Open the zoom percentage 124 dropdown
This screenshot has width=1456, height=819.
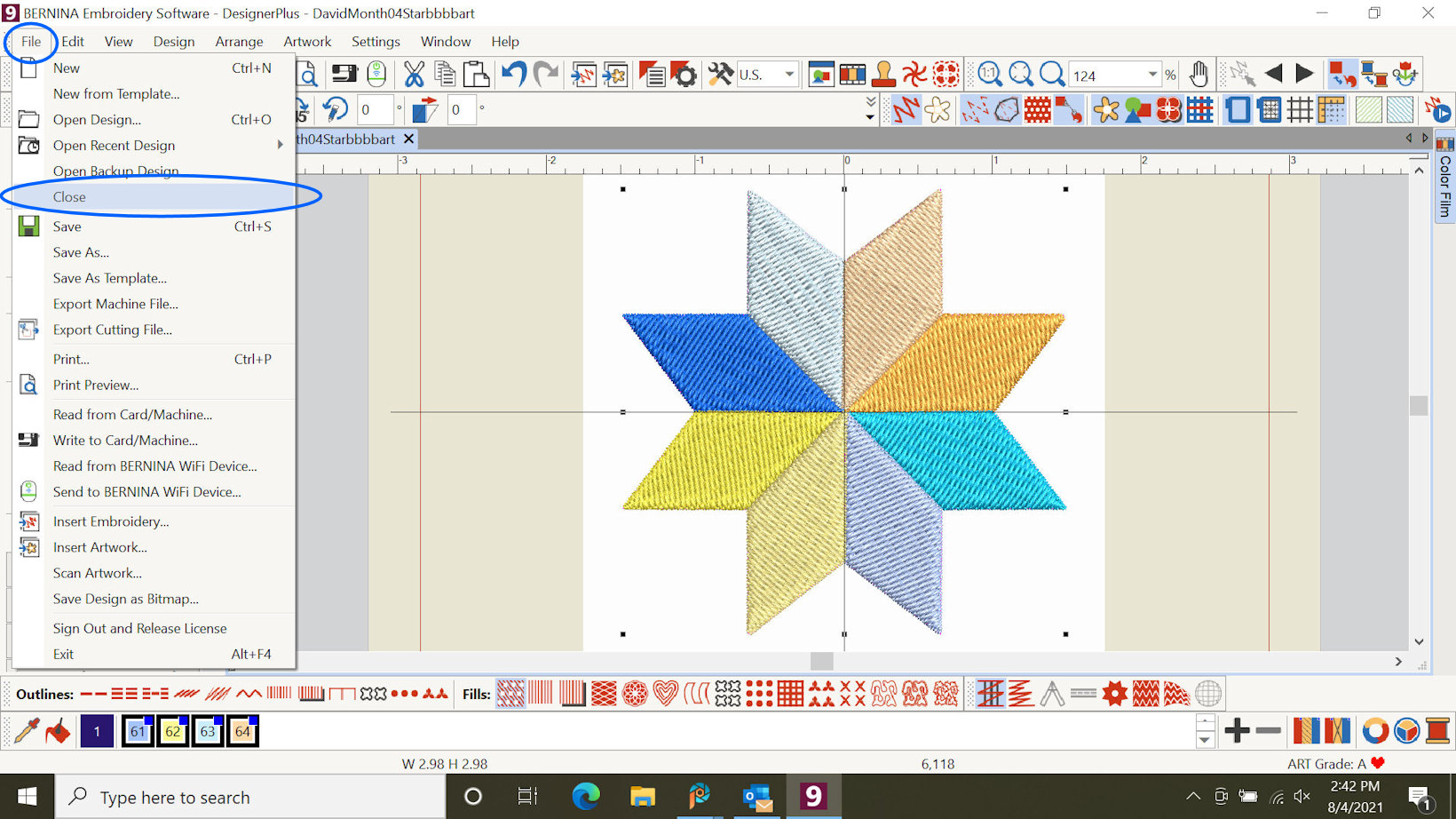[1152, 75]
